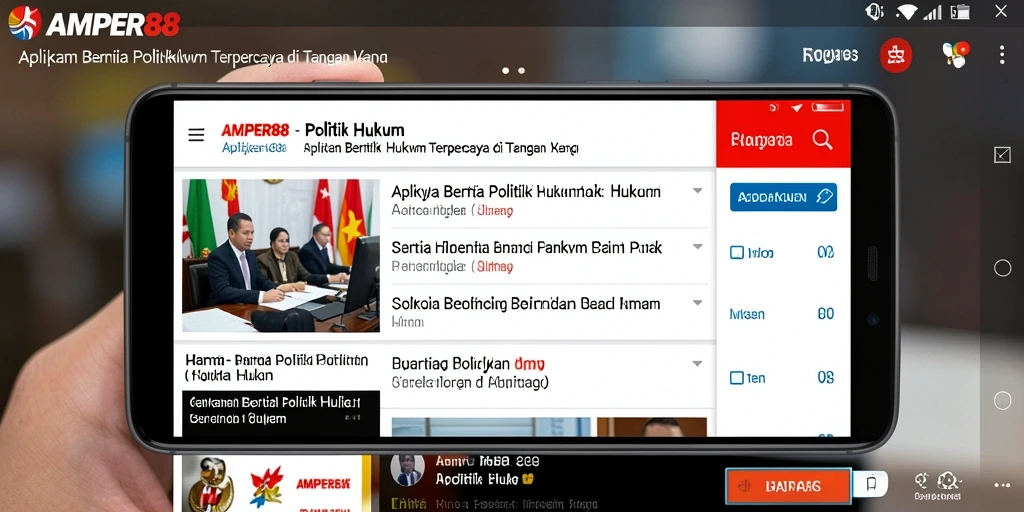Select the second page indicator dot
This screenshot has width=1024, height=512.
521,71
